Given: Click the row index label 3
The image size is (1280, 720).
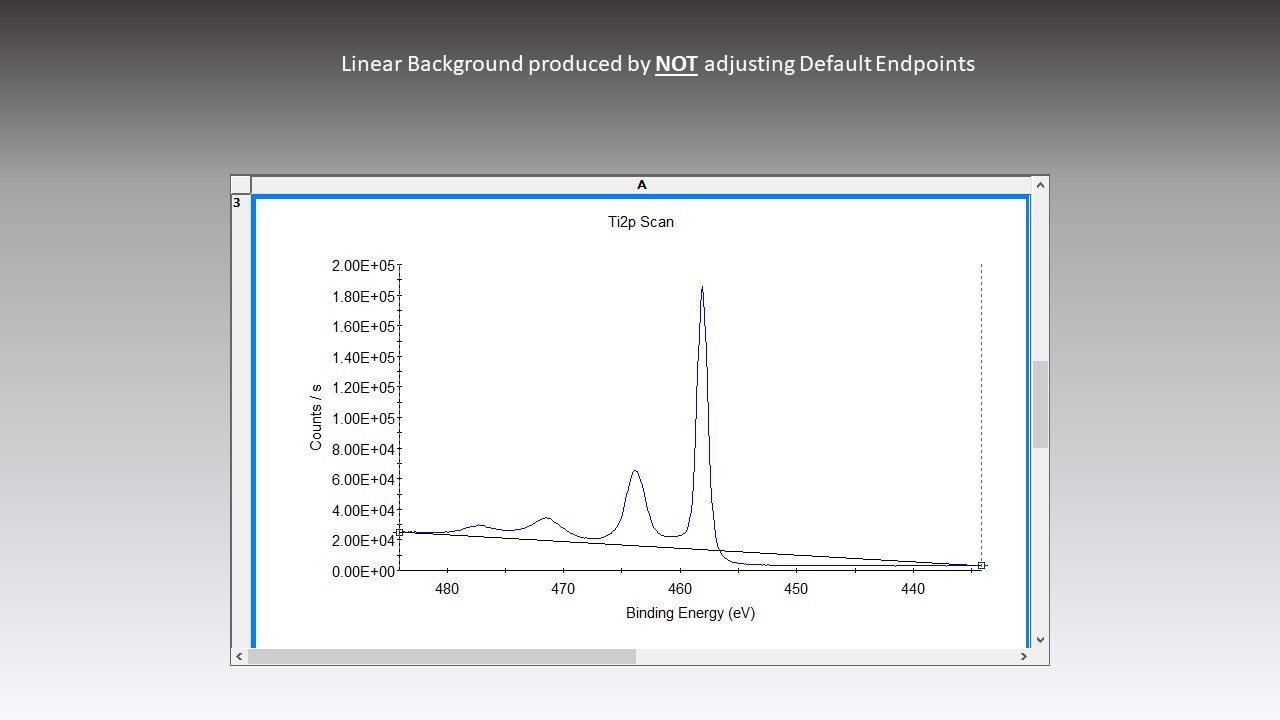Looking at the screenshot, I should point(237,202).
